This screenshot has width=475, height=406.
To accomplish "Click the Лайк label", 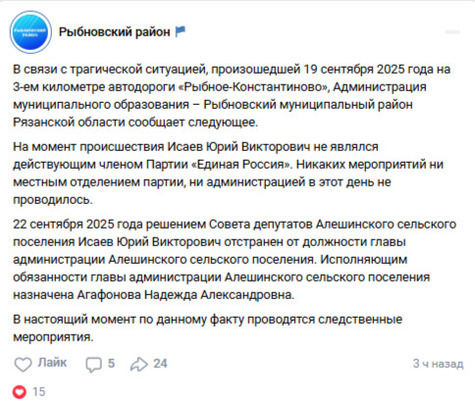I will pyautogui.click(x=52, y=363).
